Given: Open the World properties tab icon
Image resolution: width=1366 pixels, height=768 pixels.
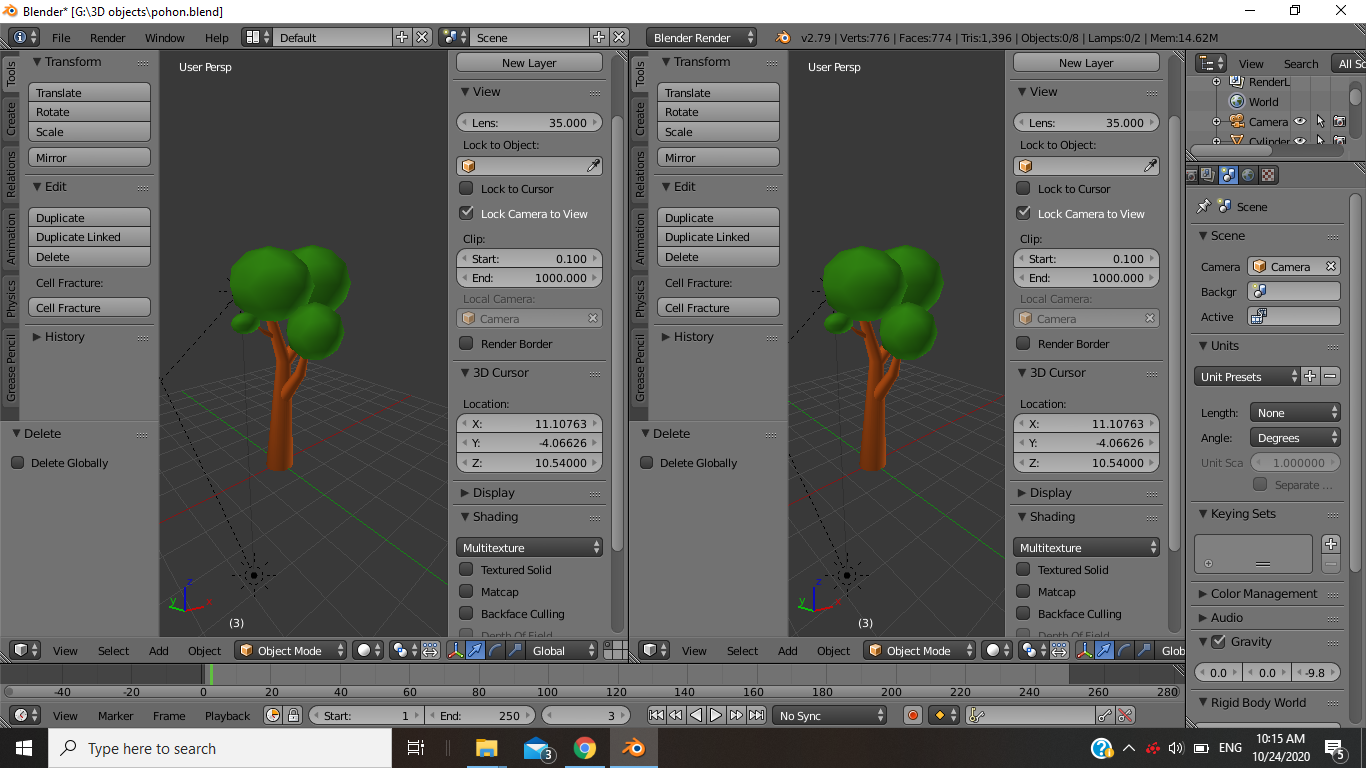Looking at the screenshot, I should click(x=1248, y=175).
